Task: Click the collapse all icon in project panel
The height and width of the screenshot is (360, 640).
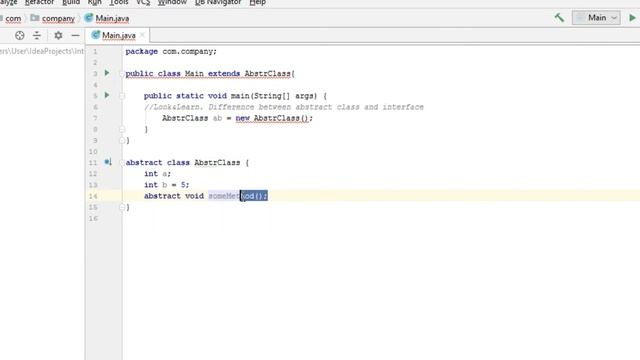Action: (37, 36)
